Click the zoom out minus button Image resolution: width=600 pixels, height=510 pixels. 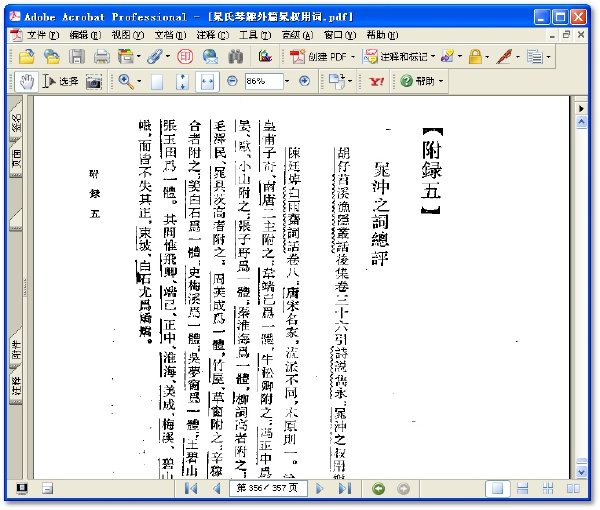click(232, 81)
